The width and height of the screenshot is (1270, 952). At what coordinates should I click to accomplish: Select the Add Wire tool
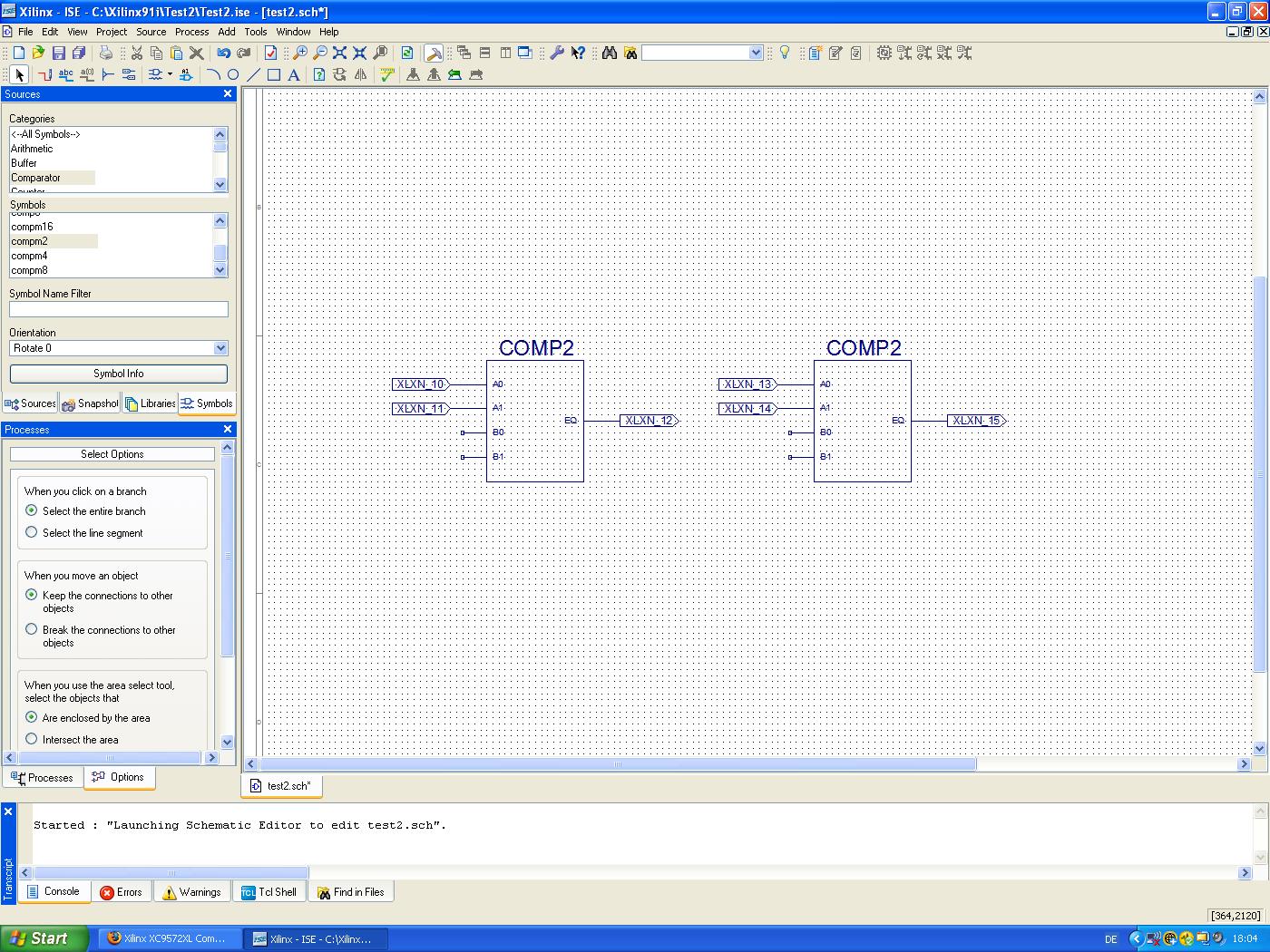pos(44,74)
